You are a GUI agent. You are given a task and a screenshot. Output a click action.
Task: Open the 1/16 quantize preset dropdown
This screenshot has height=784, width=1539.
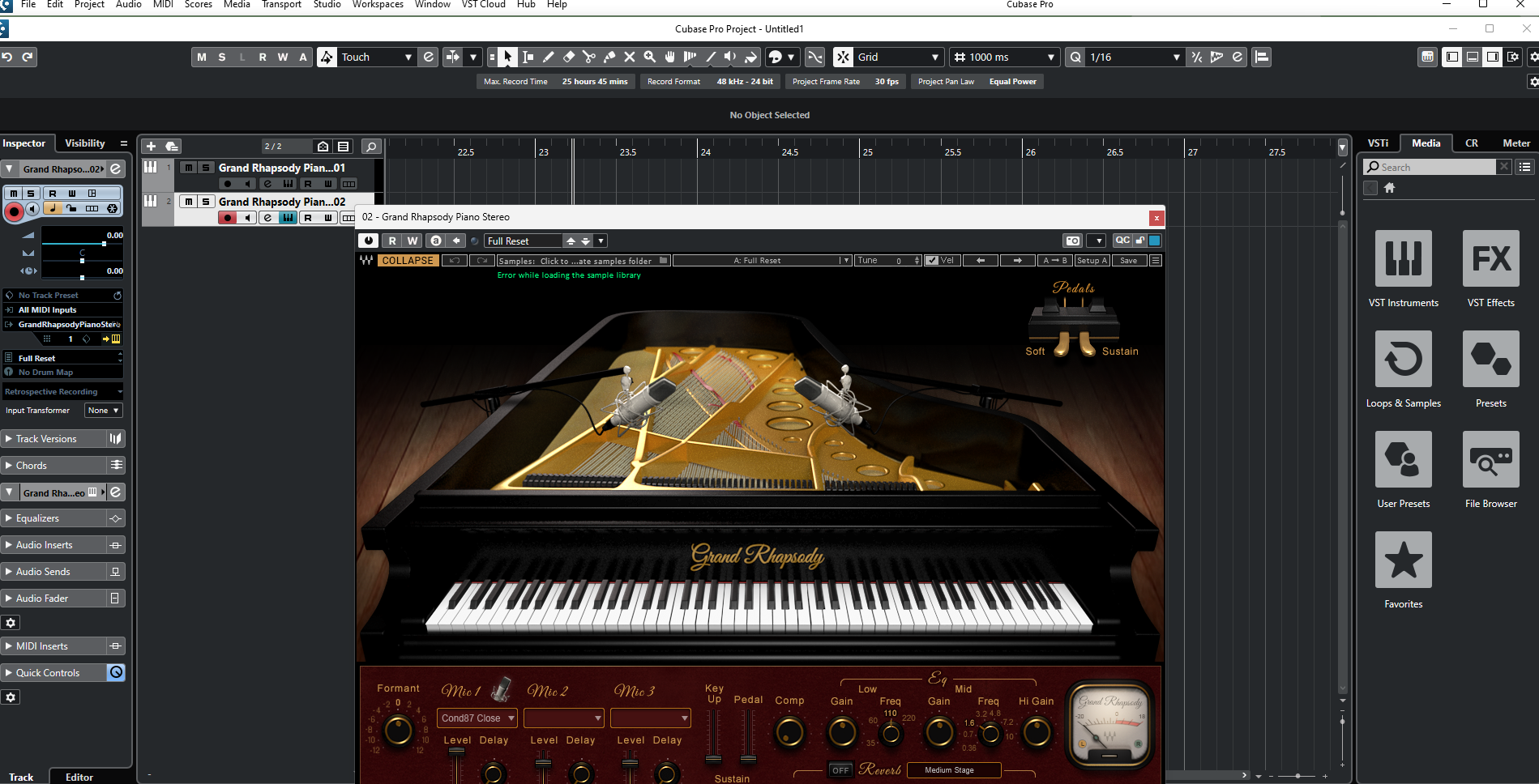pyautogui.click(x=1135, y=57)
